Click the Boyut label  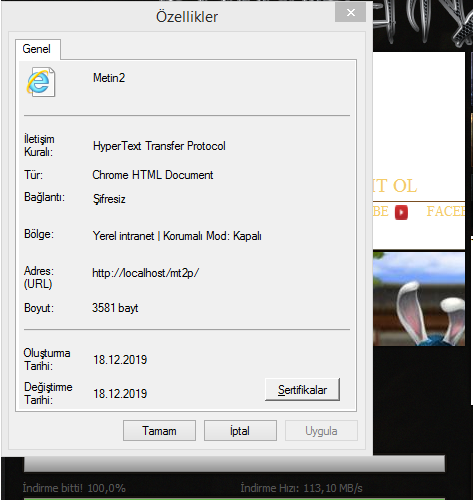pyautogui.click(x=39, y=308)
